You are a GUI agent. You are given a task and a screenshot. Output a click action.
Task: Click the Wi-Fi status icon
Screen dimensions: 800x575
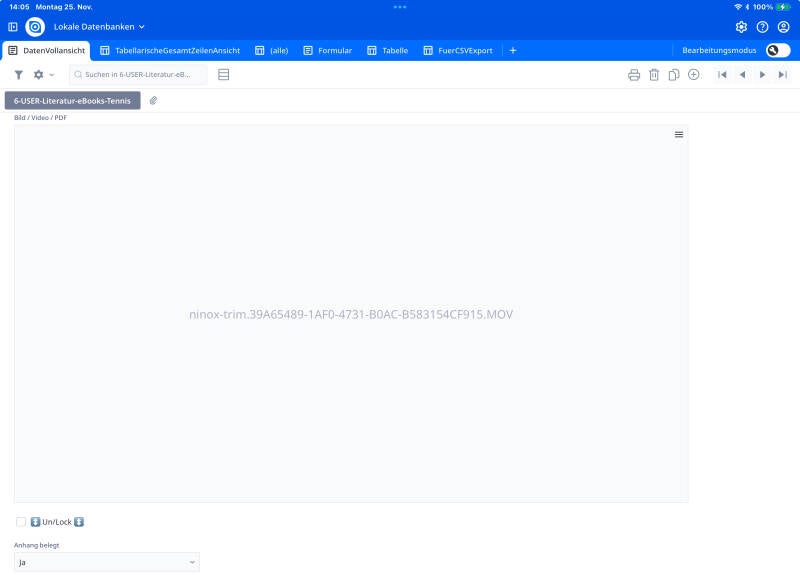click(x=738, y=7)
